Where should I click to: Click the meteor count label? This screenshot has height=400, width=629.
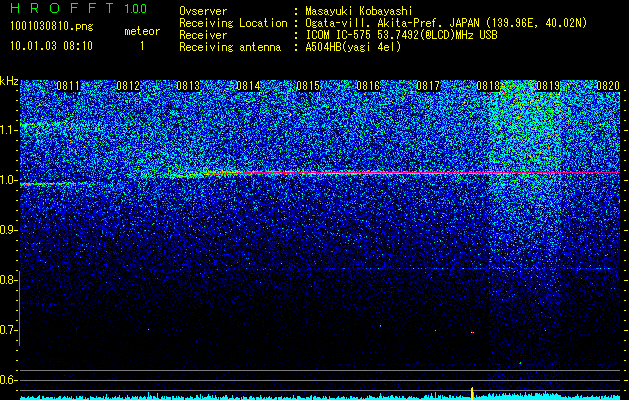point(142,31)
